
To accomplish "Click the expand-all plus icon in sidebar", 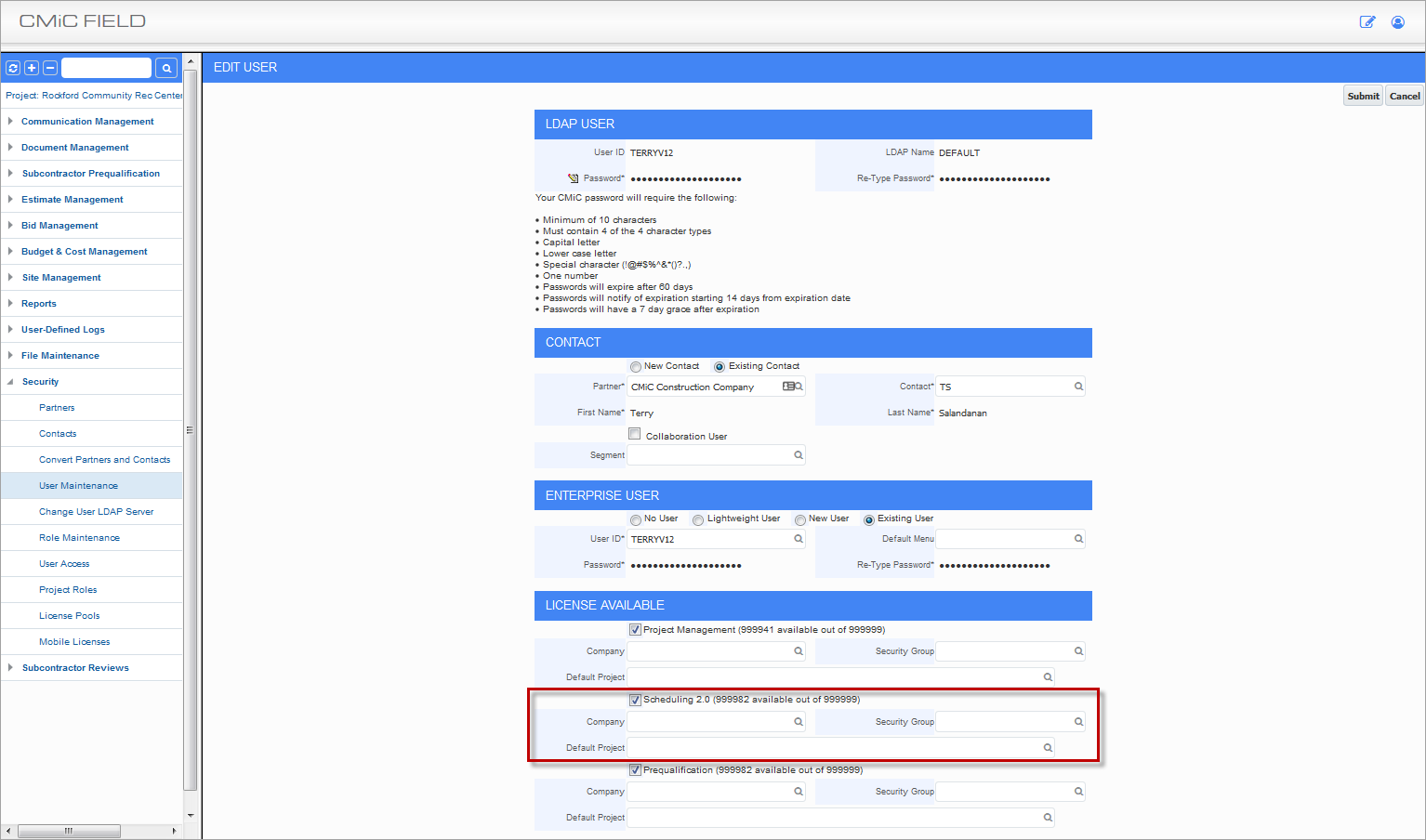I will click(32, 68).
